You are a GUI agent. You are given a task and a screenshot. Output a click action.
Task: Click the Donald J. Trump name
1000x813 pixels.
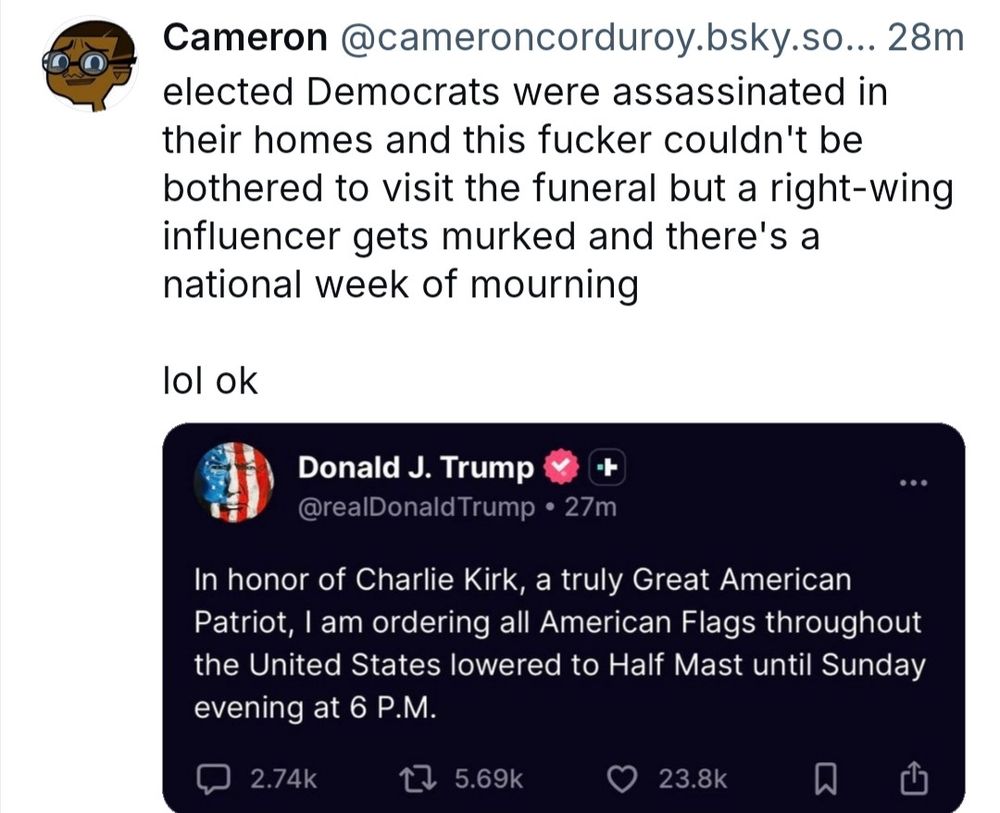point(417,467)
